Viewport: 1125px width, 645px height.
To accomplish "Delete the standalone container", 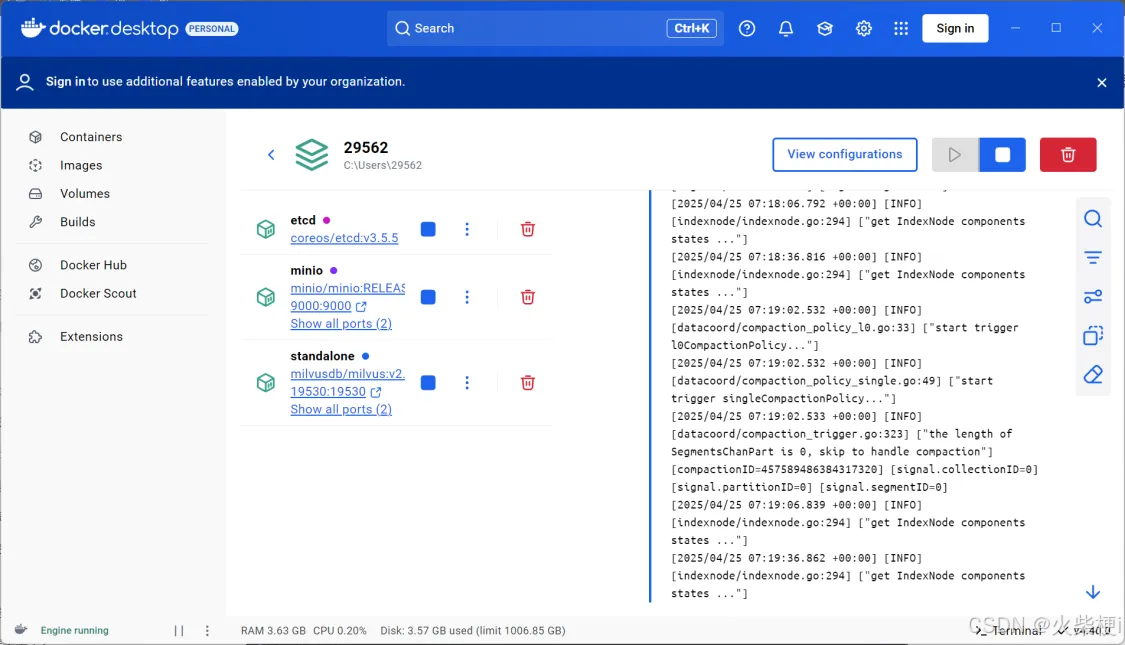I will click(x=527, y=382).
